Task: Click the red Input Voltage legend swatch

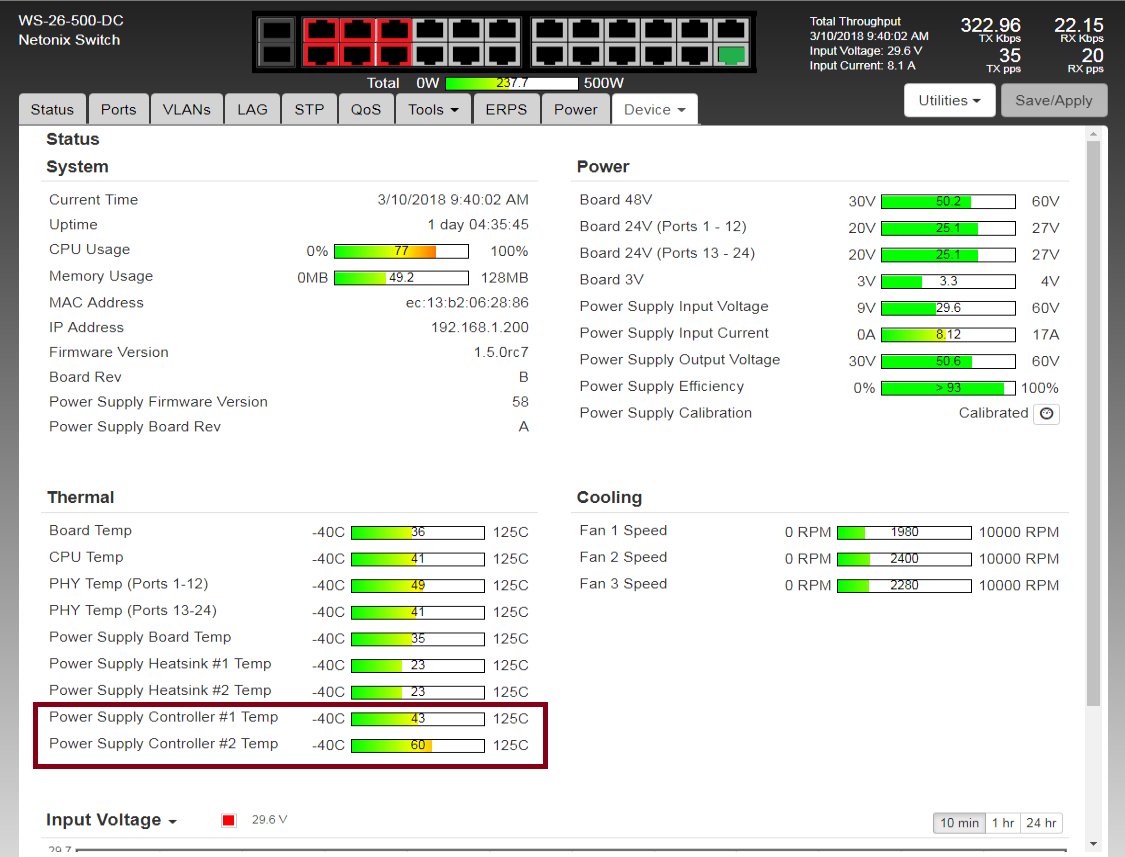Action: click(x=229, y=820)
